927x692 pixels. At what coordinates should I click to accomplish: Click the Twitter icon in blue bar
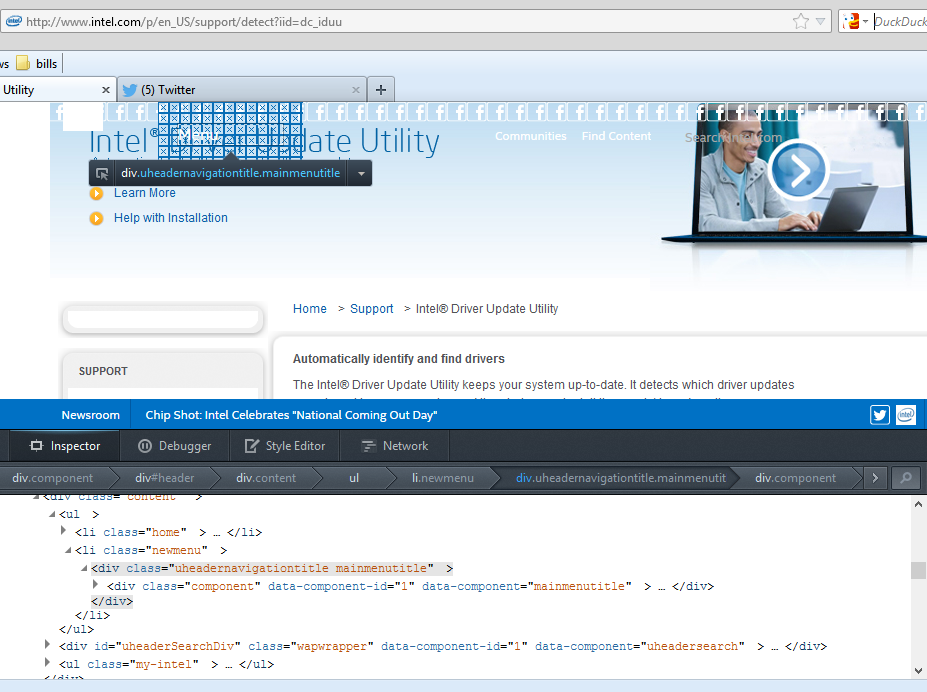click(880, 415)
